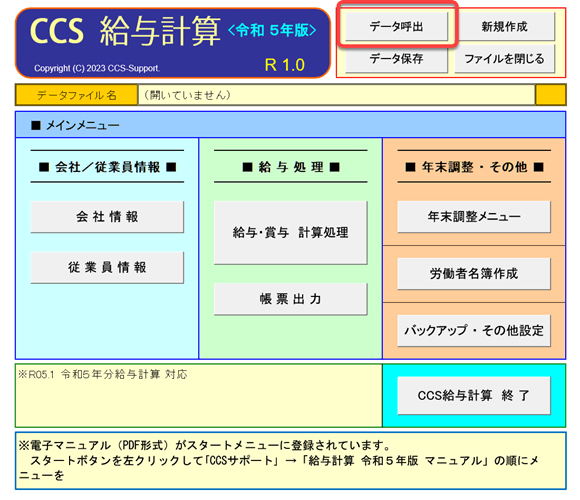Click the Copyright (C) 2023 CCS-Support text

pyautogui.click(x=97, y=68)
